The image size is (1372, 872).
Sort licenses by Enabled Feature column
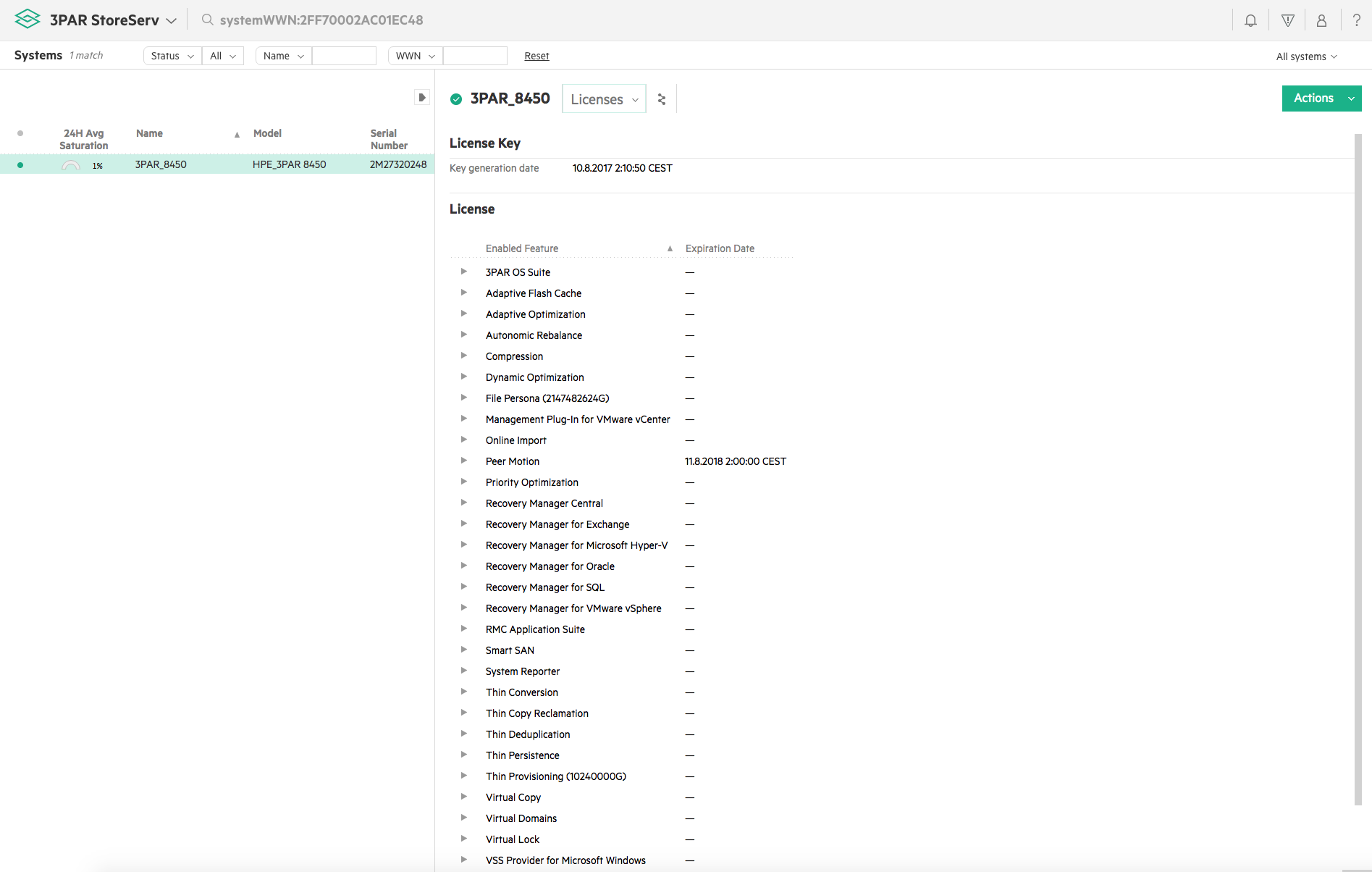(x=522, y=248)
